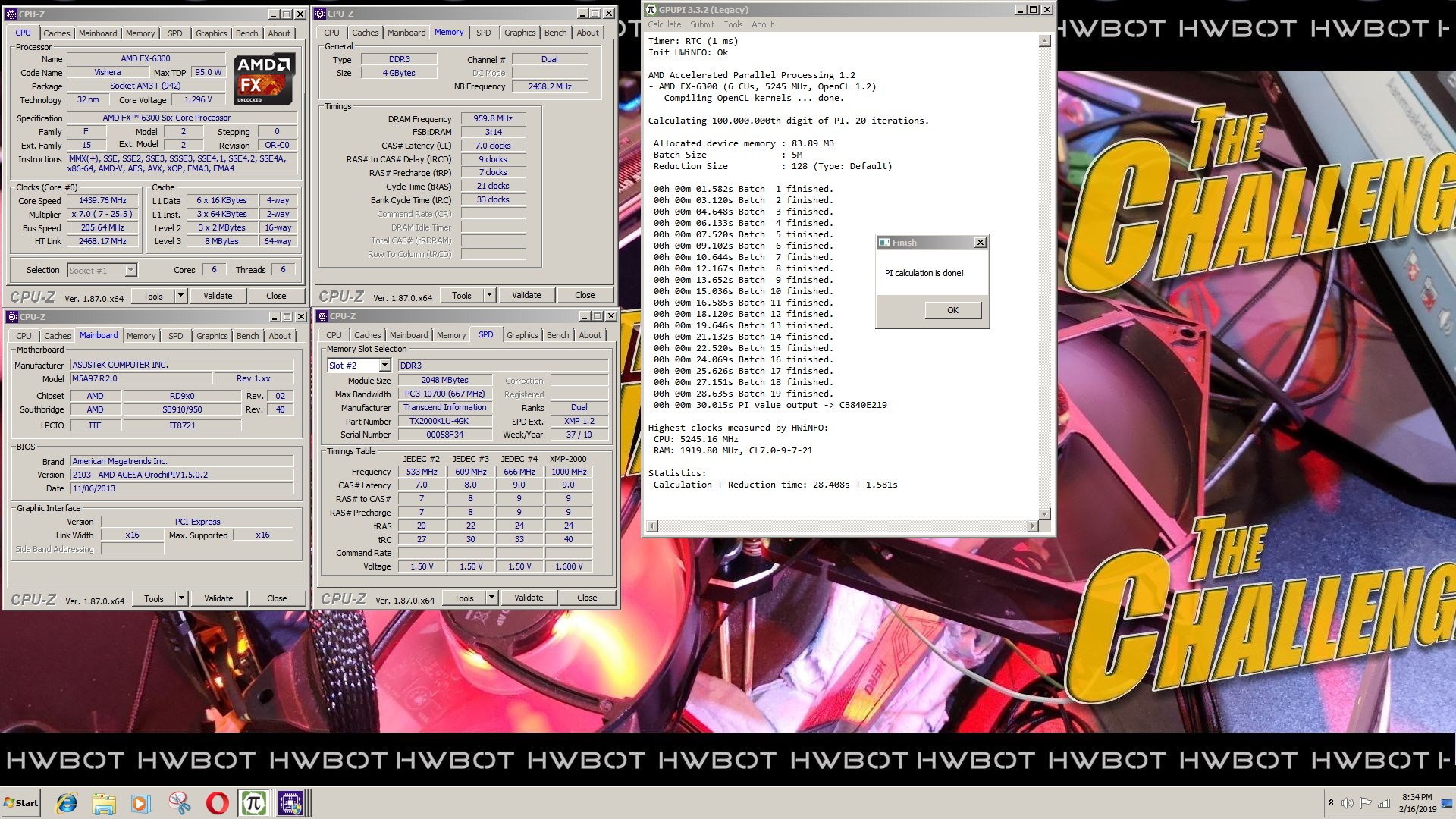Open the Action Center flag tray icon
This screenshot has width=1456, height=819.
[1365, 803]
